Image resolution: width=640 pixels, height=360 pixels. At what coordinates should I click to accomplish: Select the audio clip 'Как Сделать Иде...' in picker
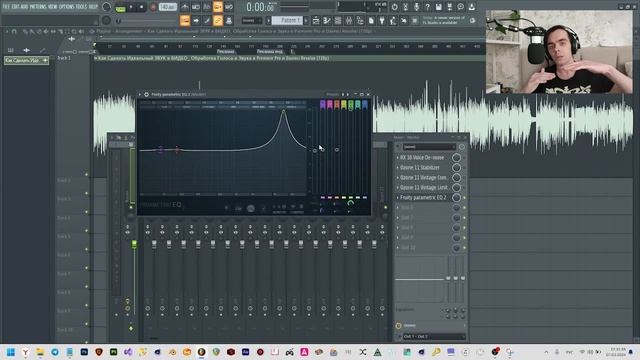(x=27, y=60)
